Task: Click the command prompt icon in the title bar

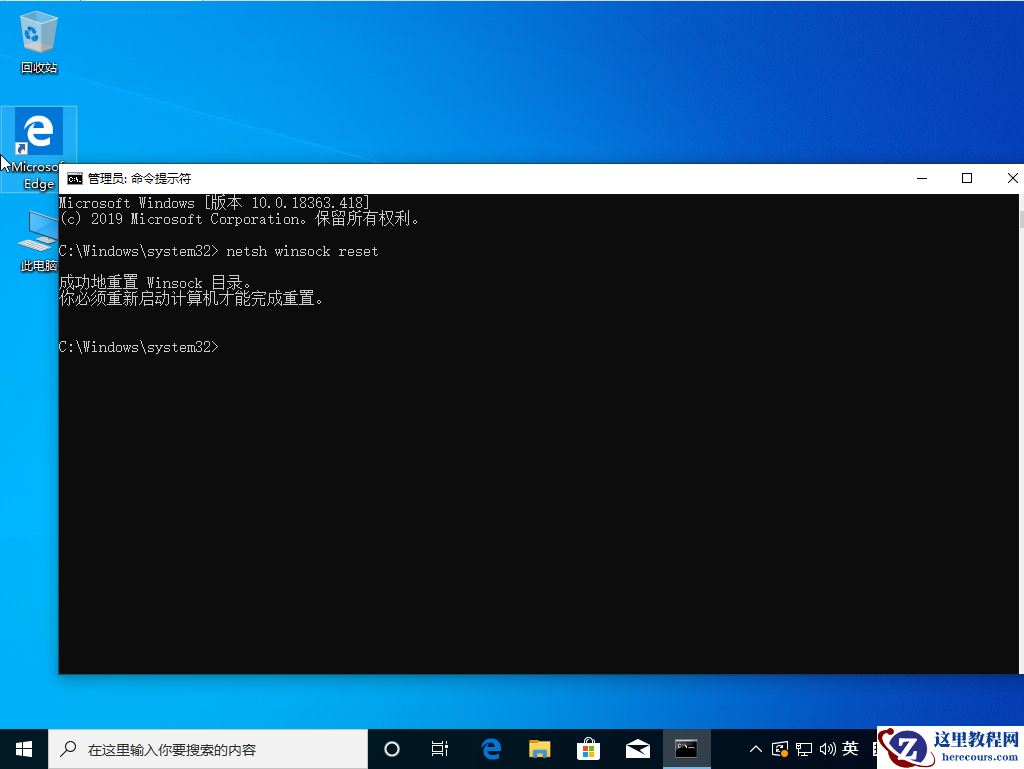Action: point(75,178)
